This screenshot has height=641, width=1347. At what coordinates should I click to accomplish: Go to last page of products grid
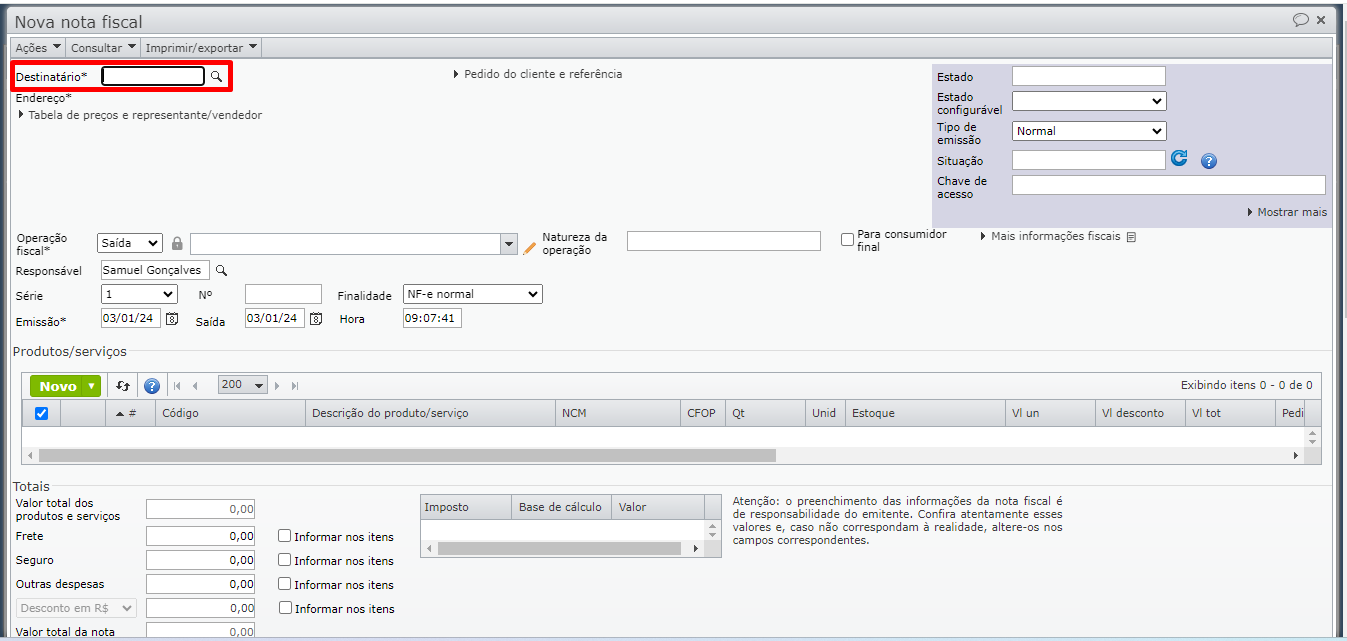(295, 385)
